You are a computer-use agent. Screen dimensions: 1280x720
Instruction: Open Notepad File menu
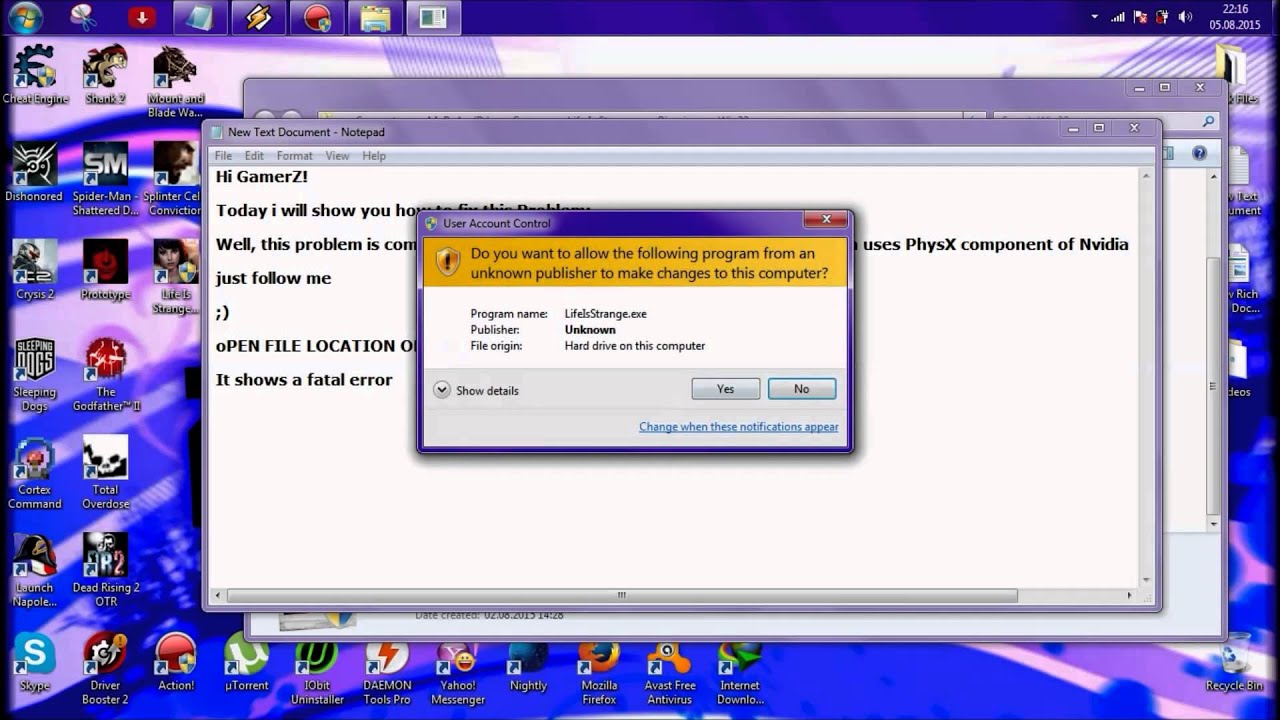pos(223,156)
